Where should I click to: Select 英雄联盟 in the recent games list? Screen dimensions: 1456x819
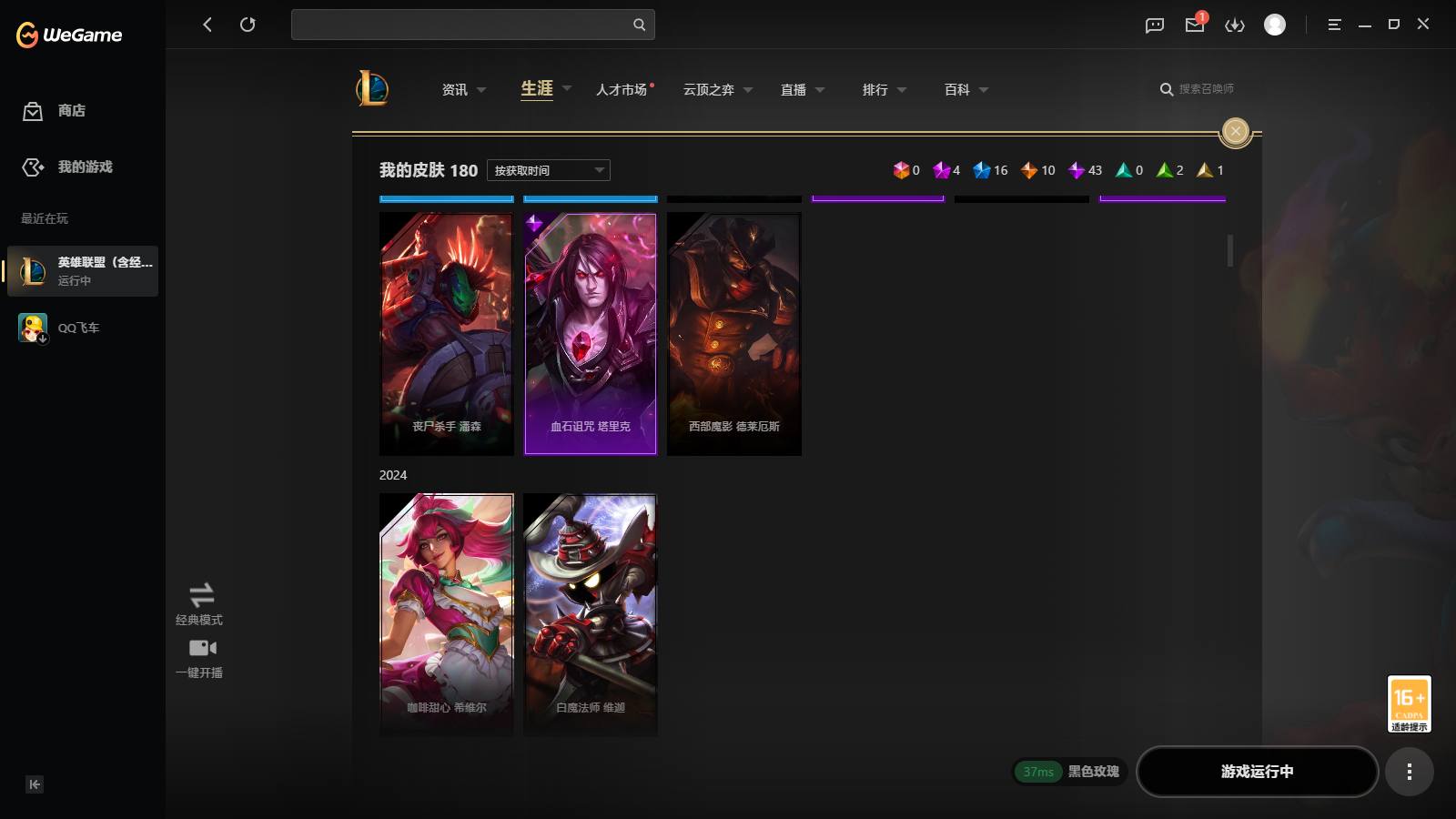[83, 271]
